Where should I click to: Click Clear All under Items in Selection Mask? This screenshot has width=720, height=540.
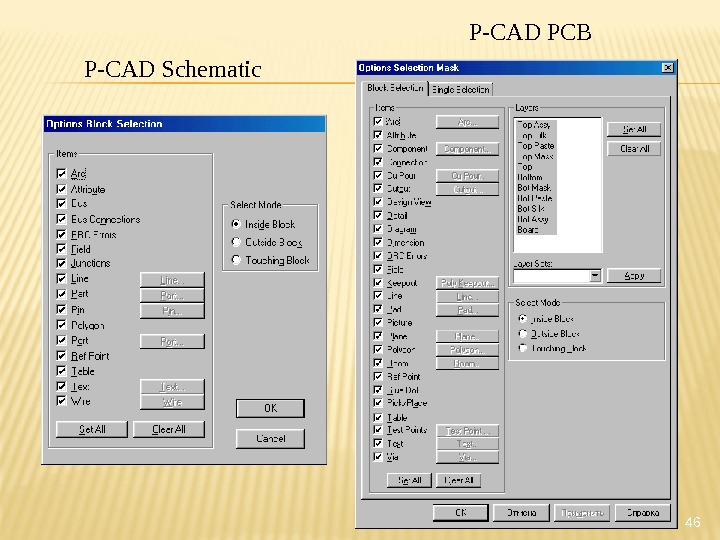pyautogui.click(x=458, y=480)
